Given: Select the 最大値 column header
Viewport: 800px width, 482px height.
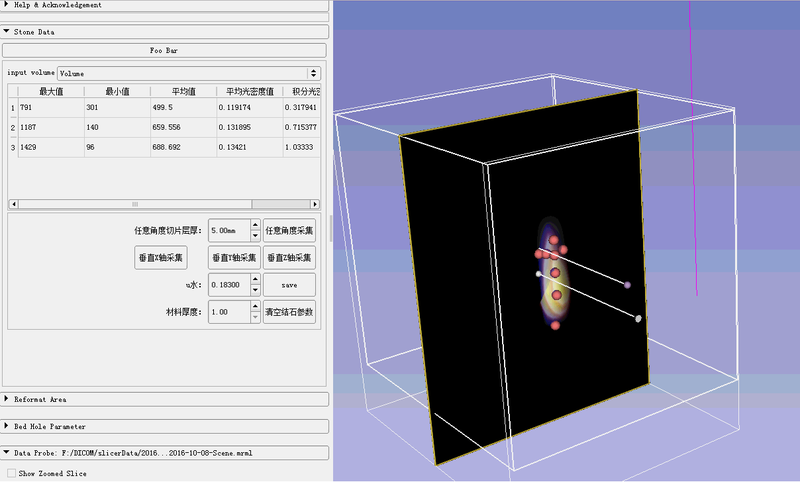Looking at the screenshot, I should click(x=51, y=91).
